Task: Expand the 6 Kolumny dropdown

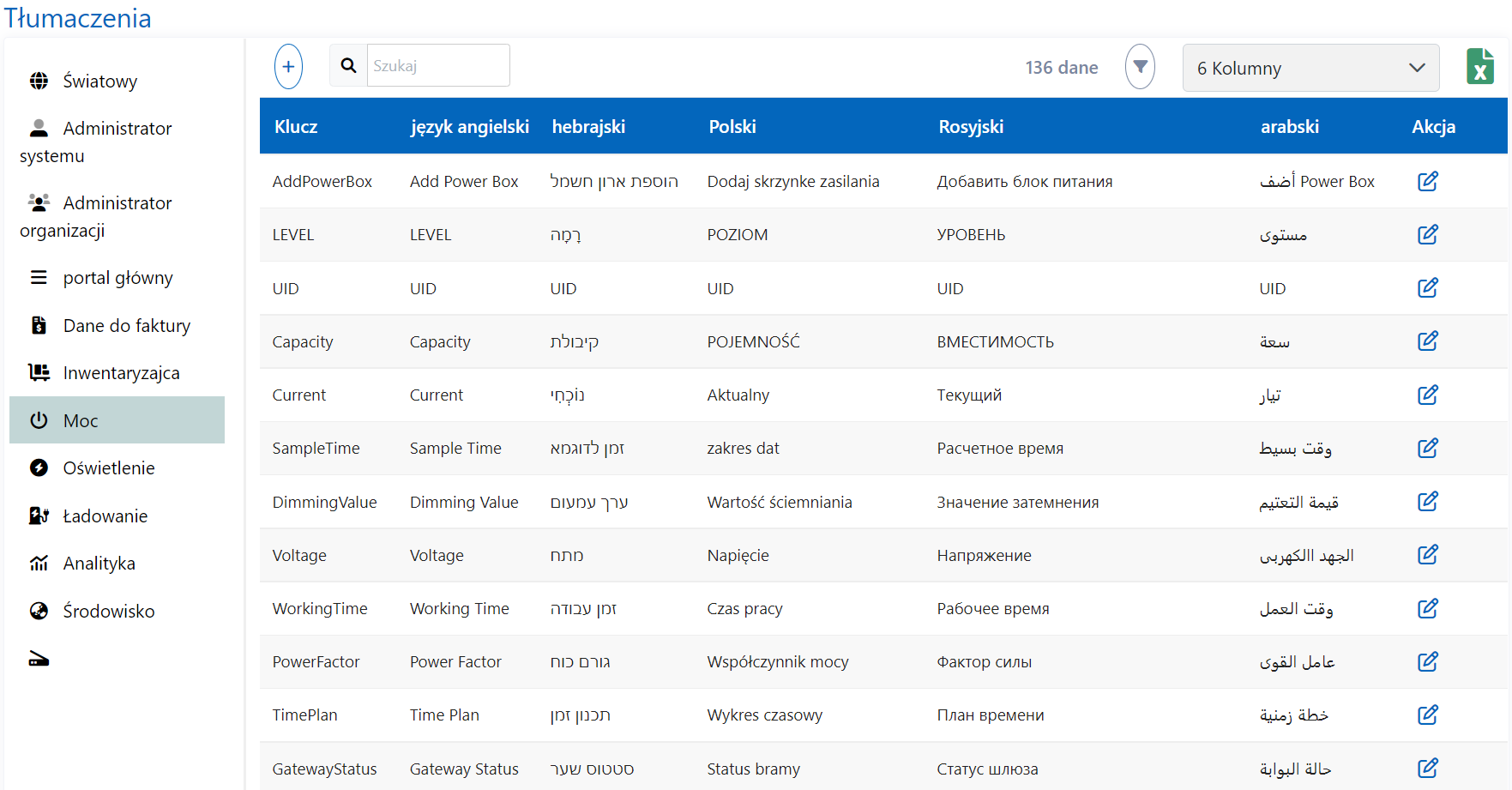Action: [x=1310, y=68]
